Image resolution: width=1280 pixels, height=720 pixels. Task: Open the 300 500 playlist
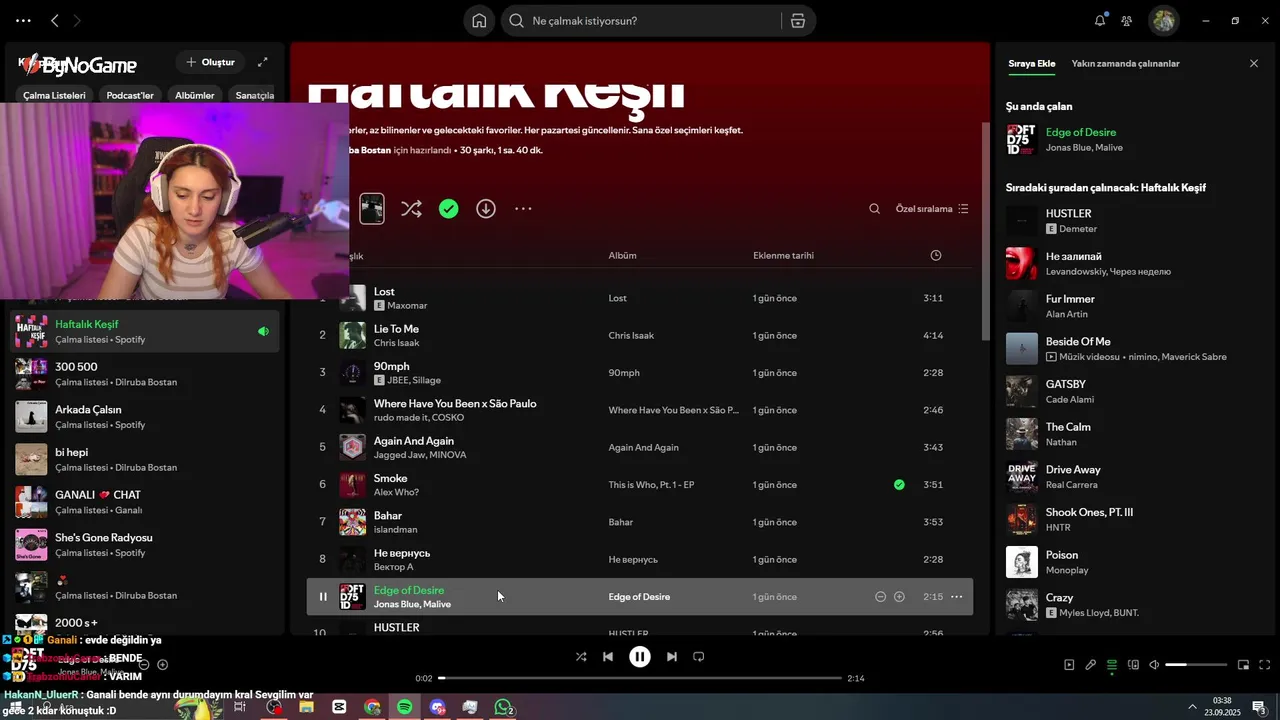click(145, 374)
